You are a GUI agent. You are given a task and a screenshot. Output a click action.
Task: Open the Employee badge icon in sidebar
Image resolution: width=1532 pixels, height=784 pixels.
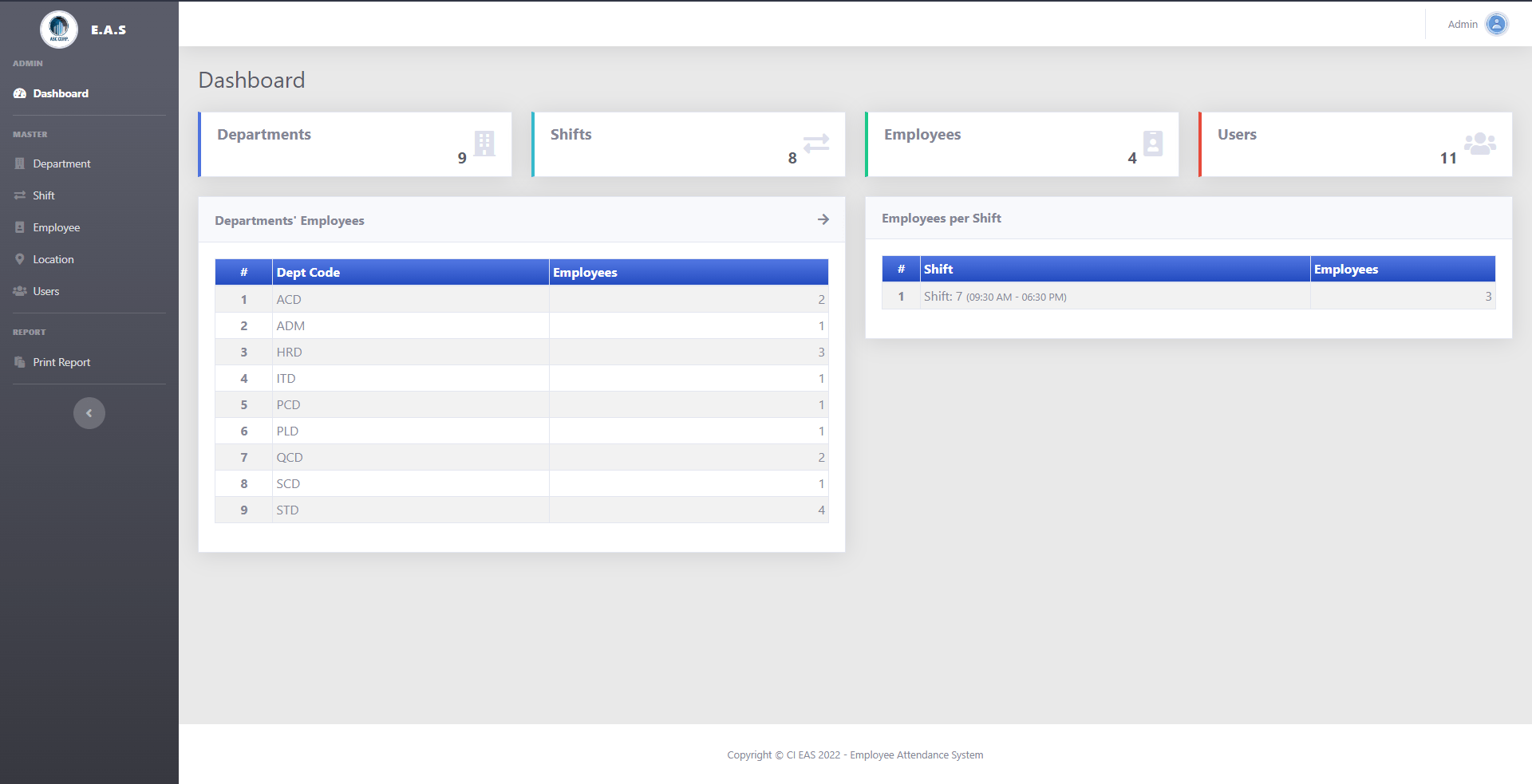[x=19, y=227]
